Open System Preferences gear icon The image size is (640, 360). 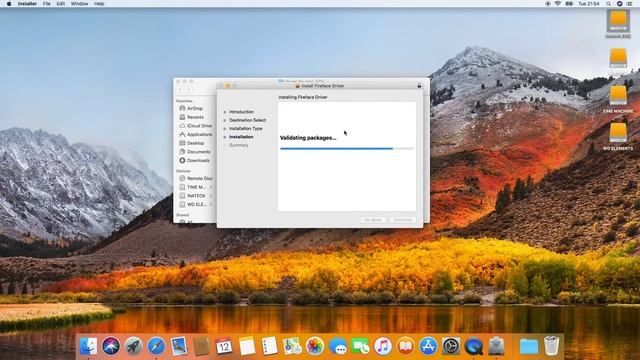pos(451,346)
